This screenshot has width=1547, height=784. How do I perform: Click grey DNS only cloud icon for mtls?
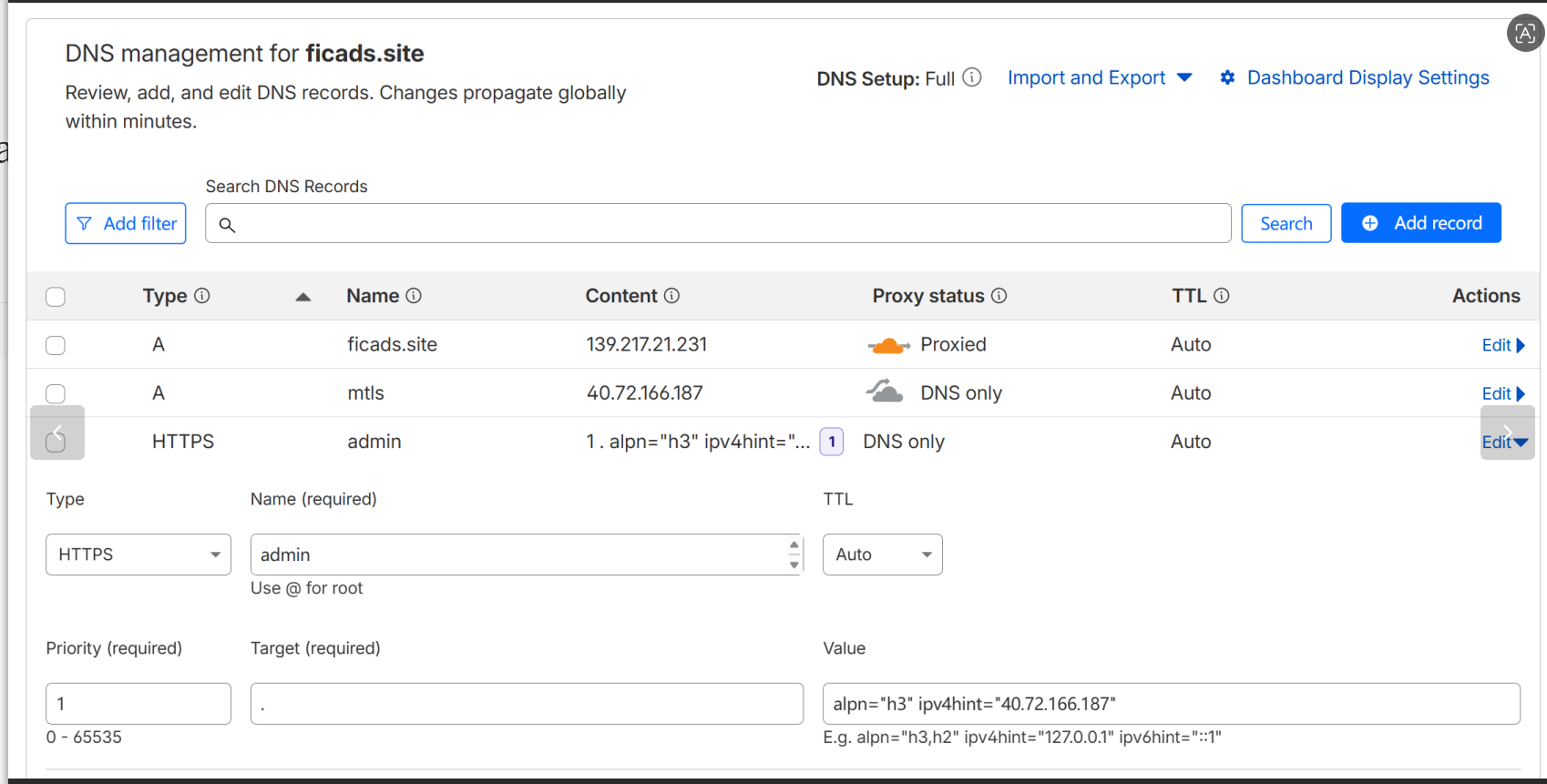coord(884,392)
